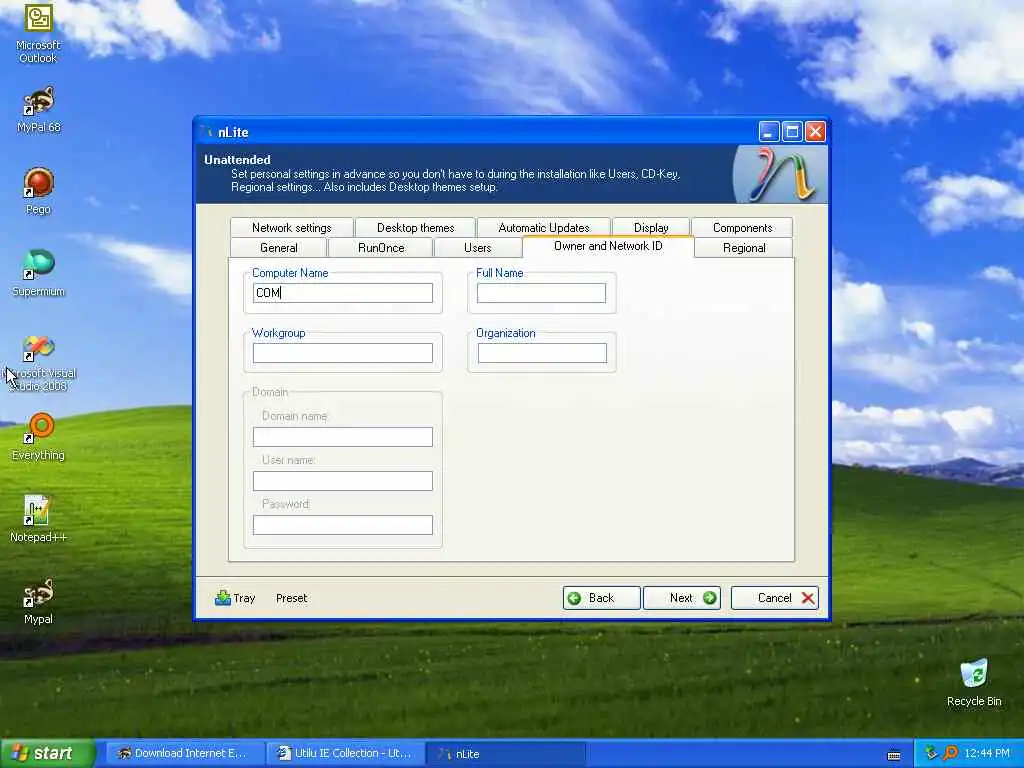Screen dimensions: 1024x768
Task: Switch to Network settings tab
Action: click(x=291, y=227)
